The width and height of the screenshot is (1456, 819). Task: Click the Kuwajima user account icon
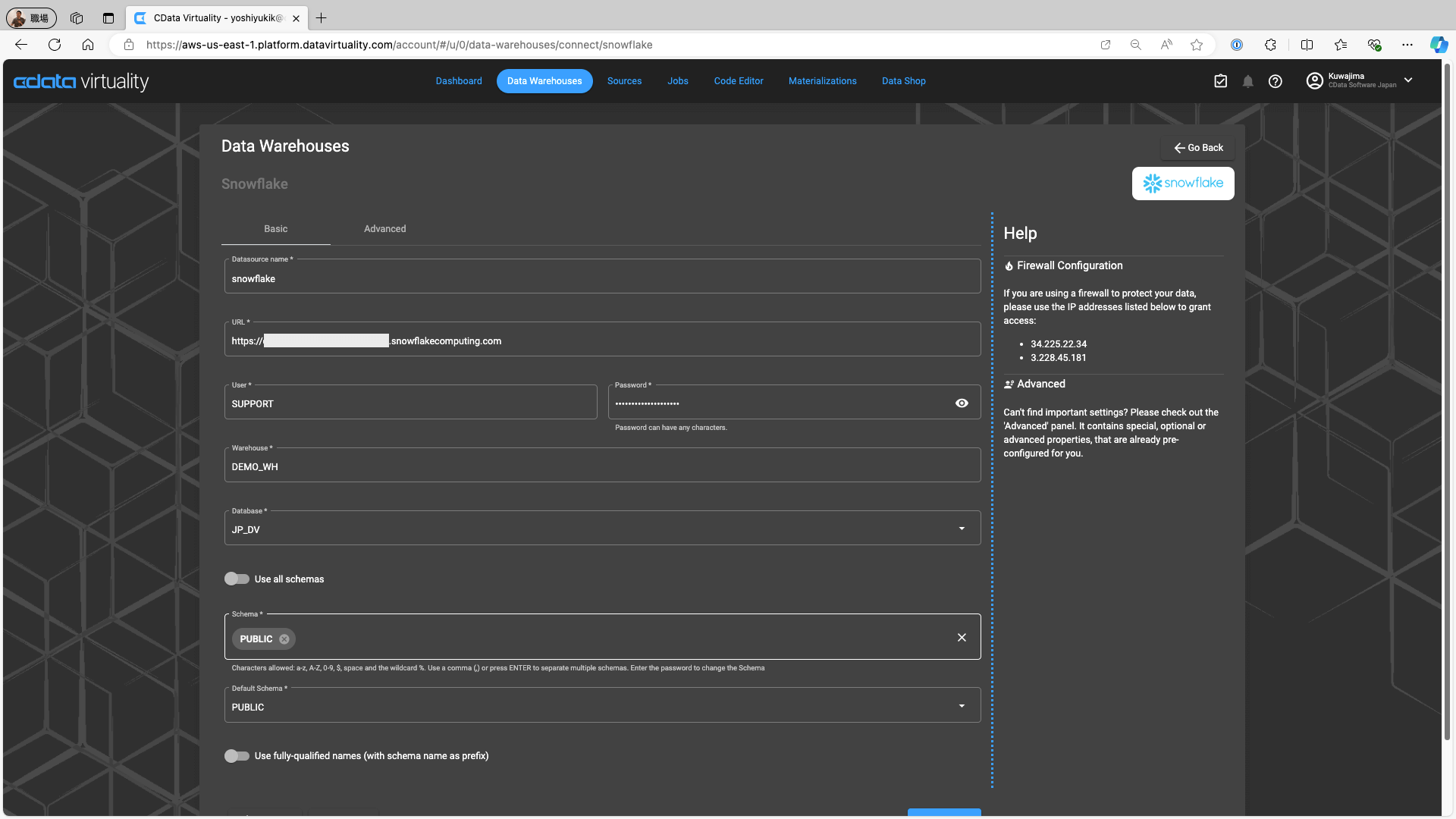(1314, 80)
